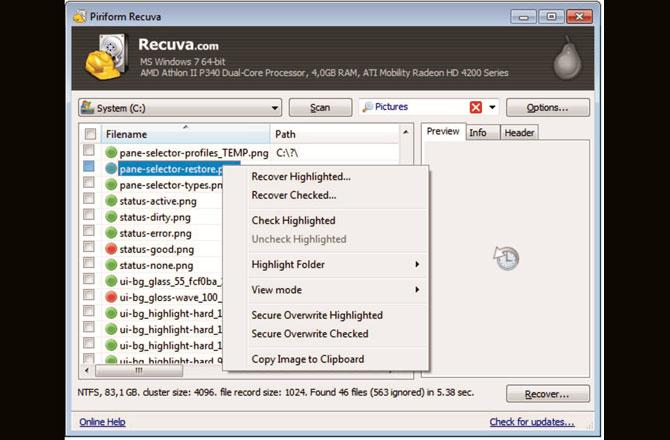Click the green status dot beside status-dirty.png
This screenshot has width=670, height=440.
click(111, 217)
